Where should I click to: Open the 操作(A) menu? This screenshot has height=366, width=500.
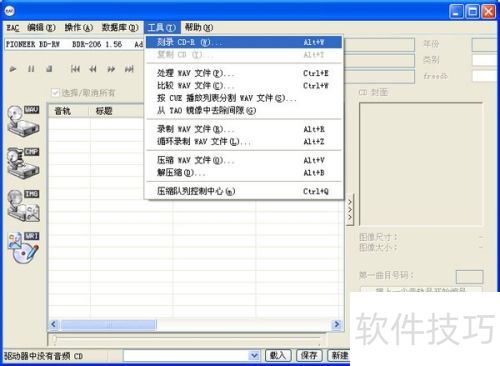click(79, 28)
